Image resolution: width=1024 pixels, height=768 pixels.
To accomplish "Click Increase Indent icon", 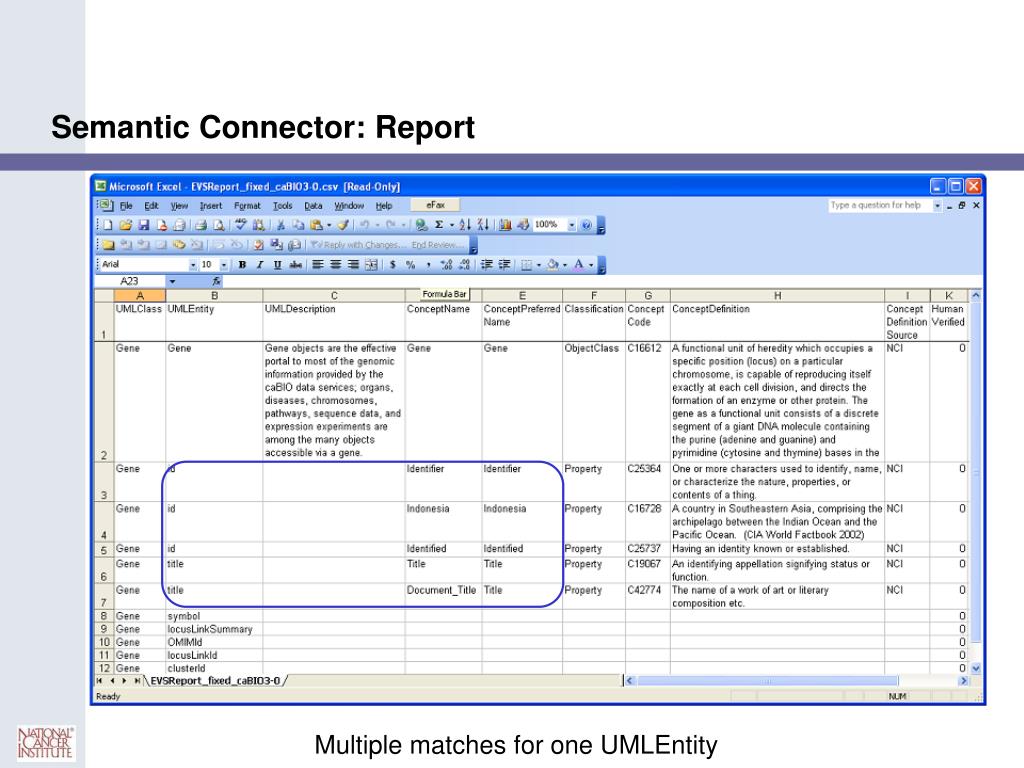I will pos(504,264).
